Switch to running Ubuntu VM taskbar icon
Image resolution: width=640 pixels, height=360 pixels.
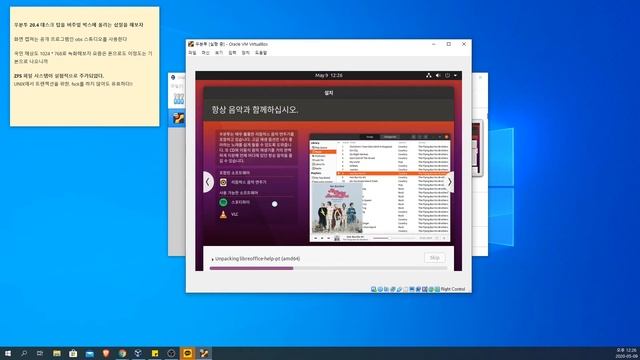coord(204,353)
